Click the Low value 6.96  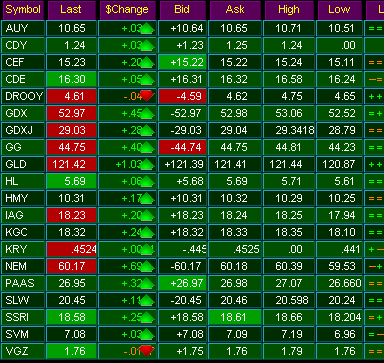pyautogui.click(x=339, y=334)
